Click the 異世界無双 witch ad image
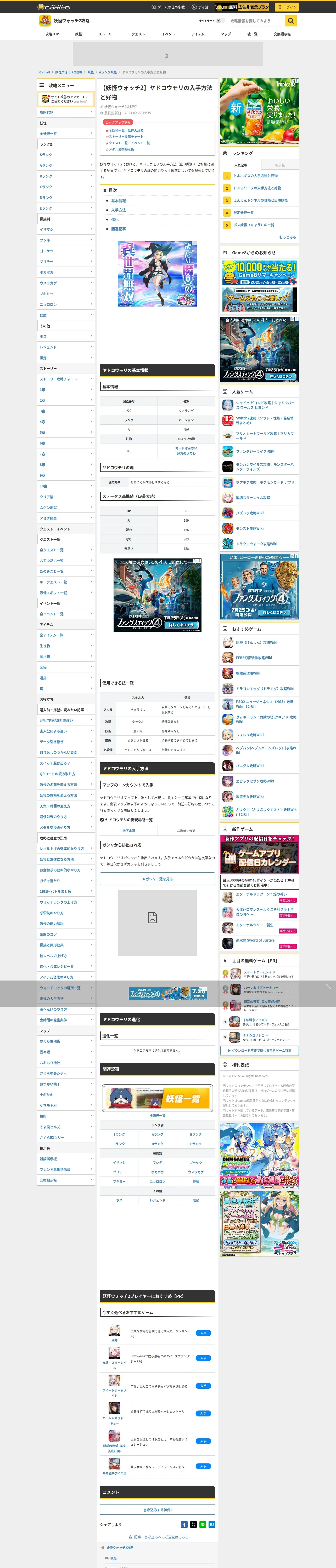The height and width of the screenshot is (1568, 336). pyautogui.click(x=157, y=274)
